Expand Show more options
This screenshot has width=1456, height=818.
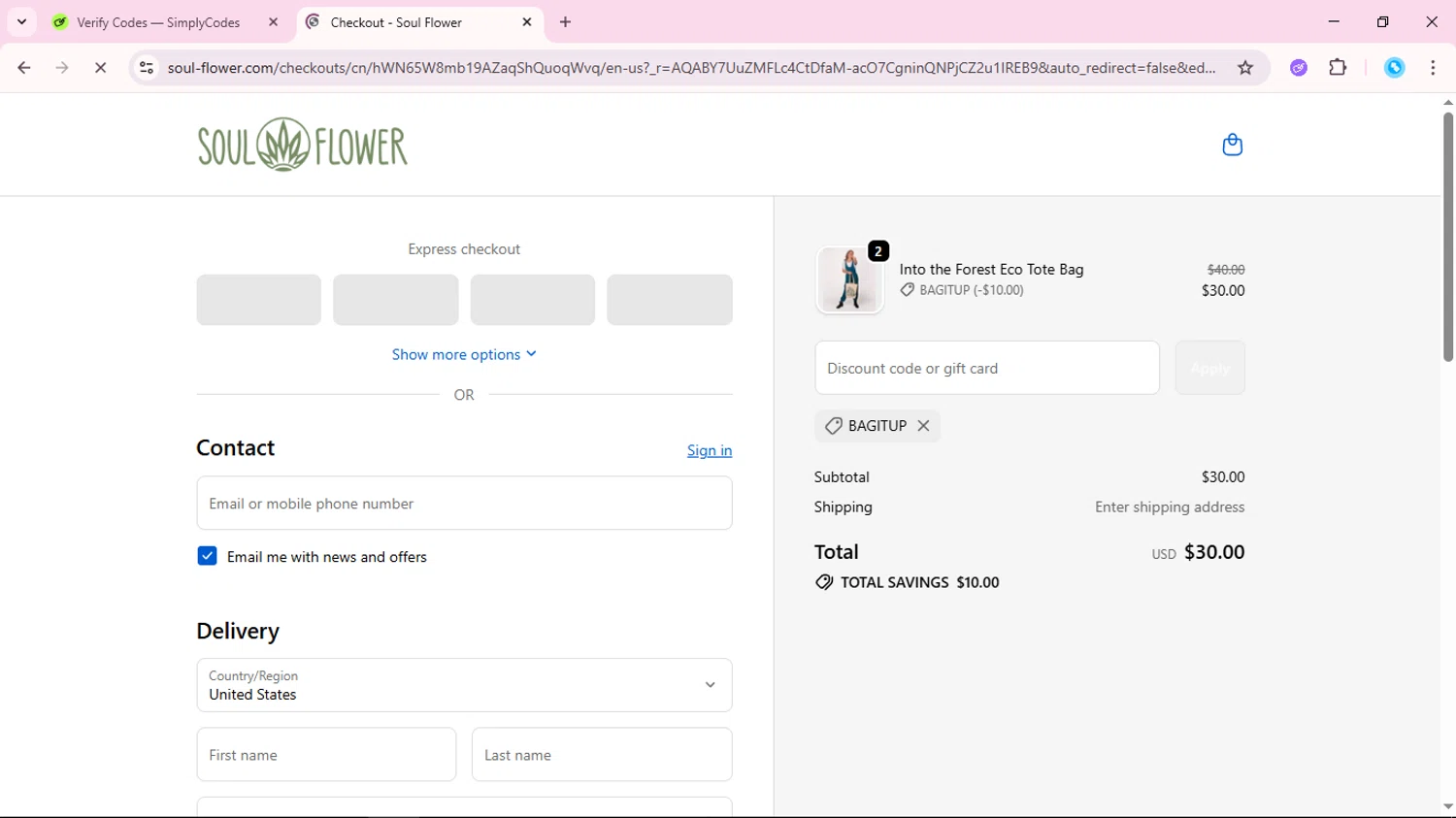[464, 354]
